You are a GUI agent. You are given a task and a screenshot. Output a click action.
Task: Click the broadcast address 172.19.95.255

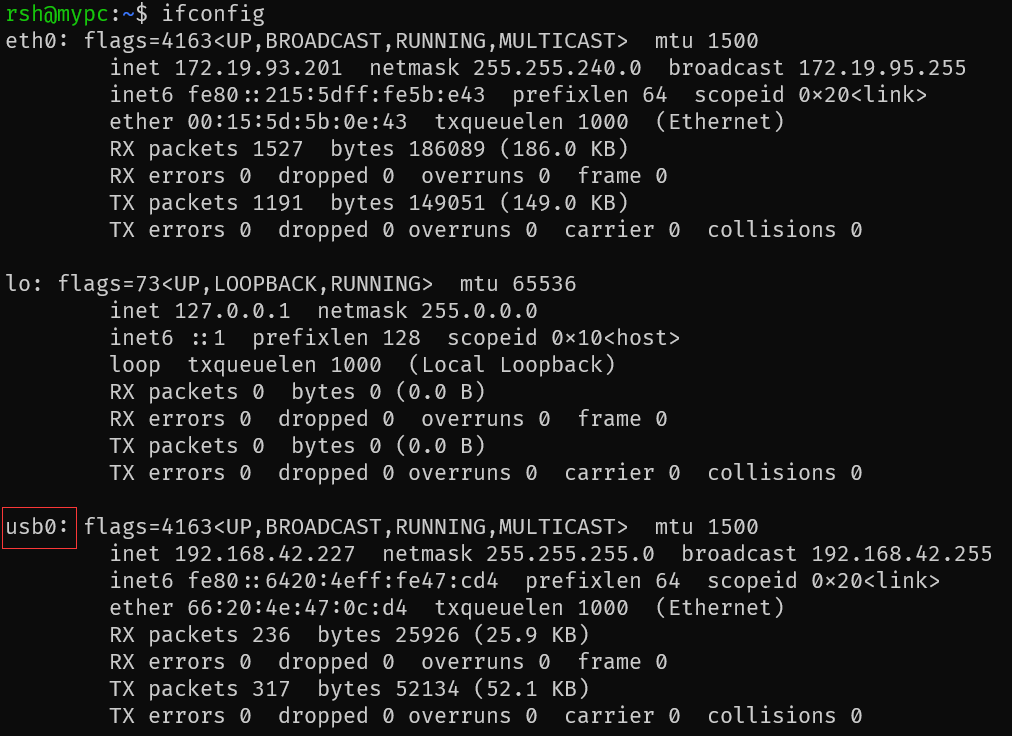coord(882,68)
